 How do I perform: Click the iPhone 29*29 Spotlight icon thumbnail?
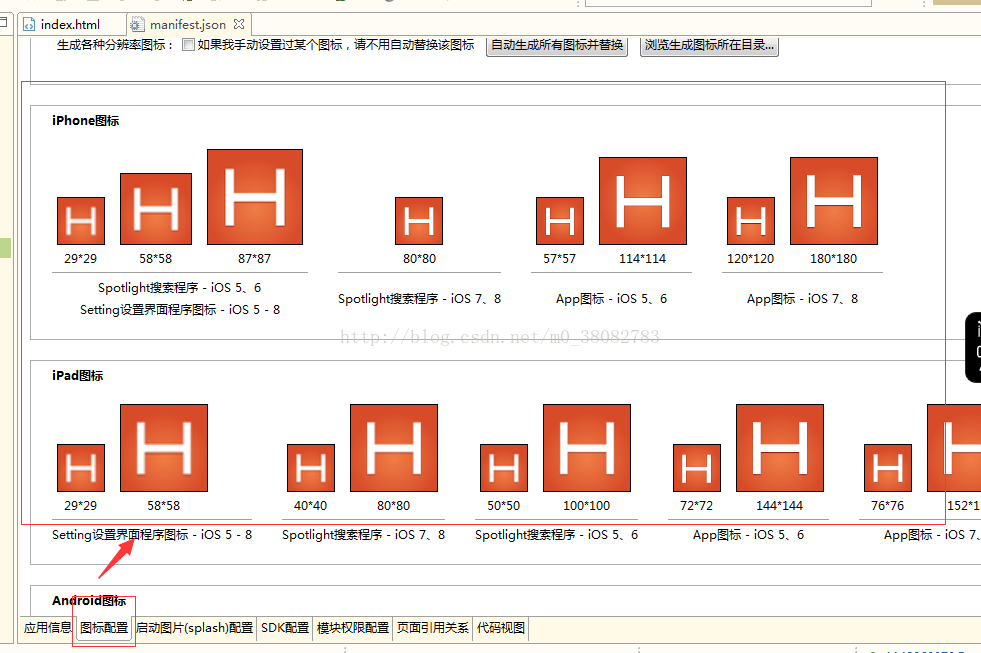81,221
